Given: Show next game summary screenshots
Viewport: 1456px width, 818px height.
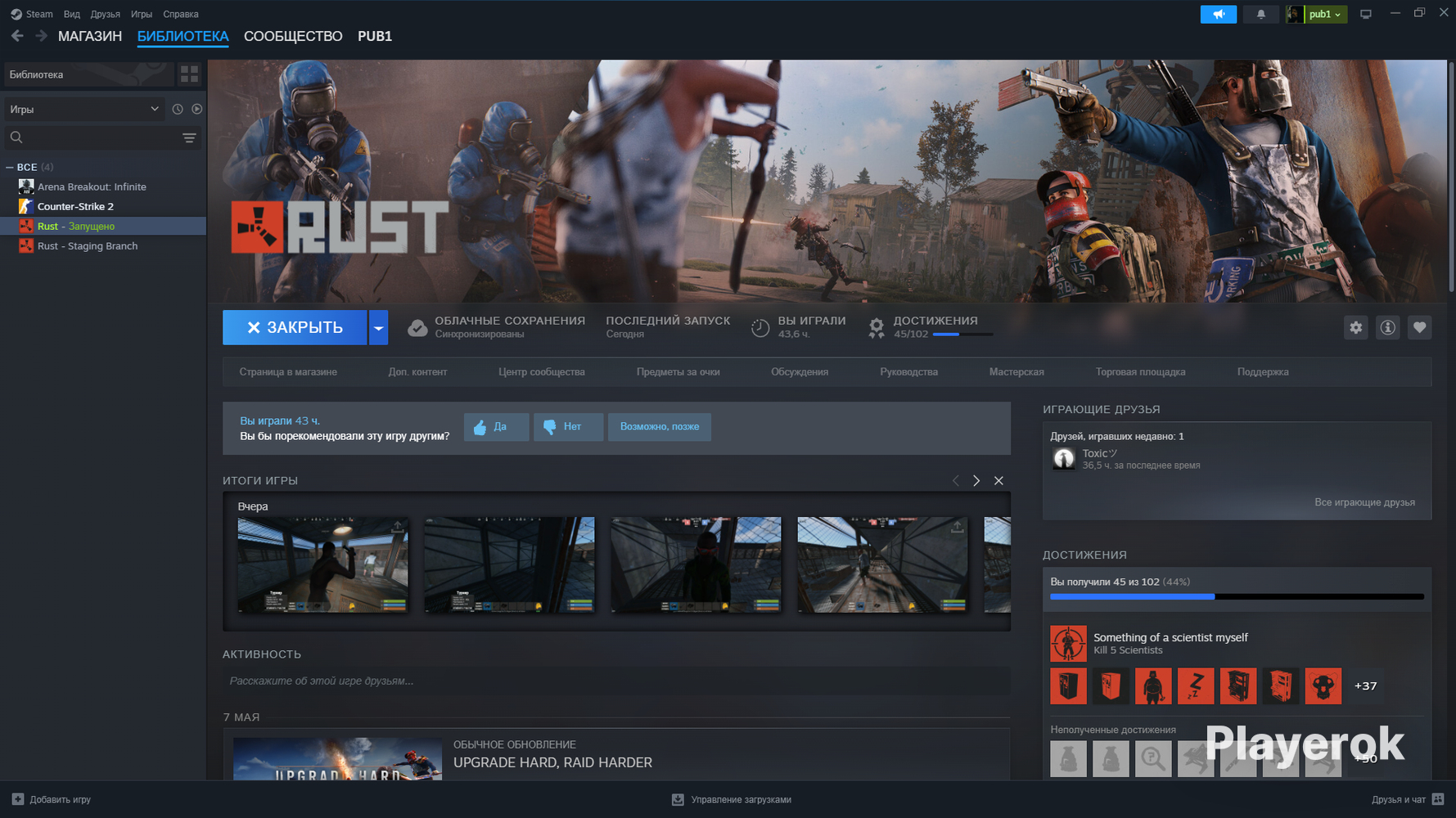Looking at the screenshot, I should pos(976,481).
